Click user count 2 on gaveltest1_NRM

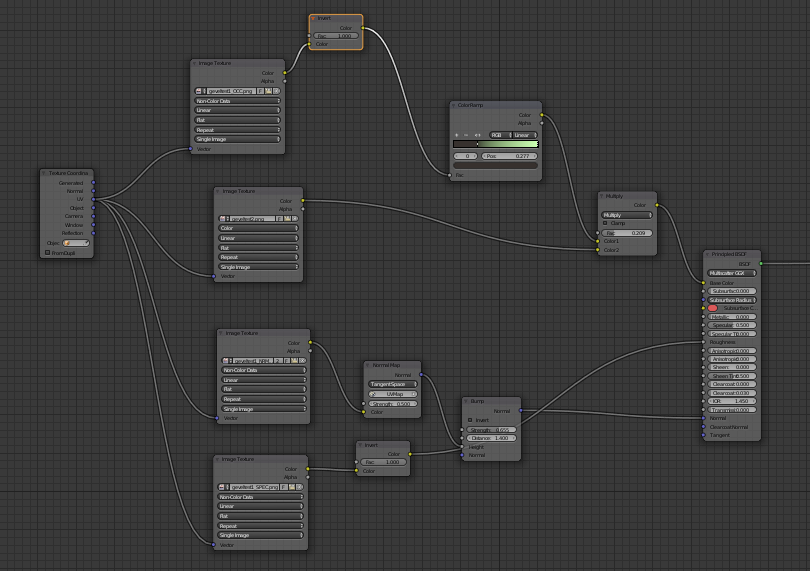pos(278,361)
